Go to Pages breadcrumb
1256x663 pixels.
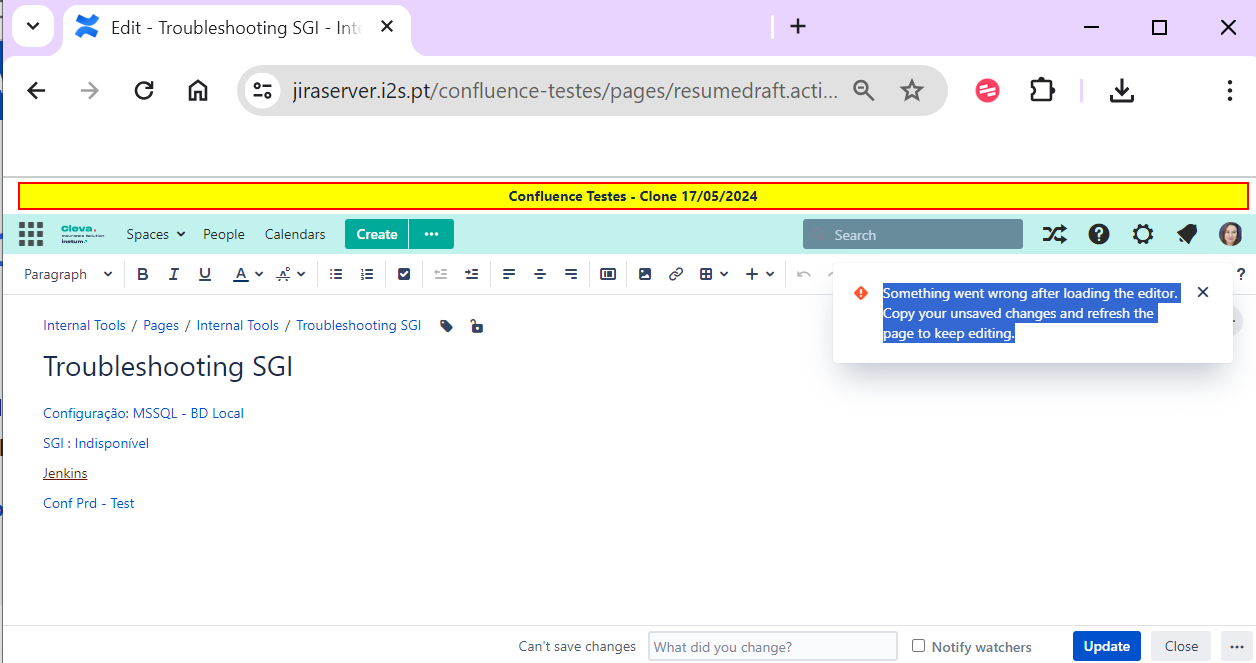point(161,326)
